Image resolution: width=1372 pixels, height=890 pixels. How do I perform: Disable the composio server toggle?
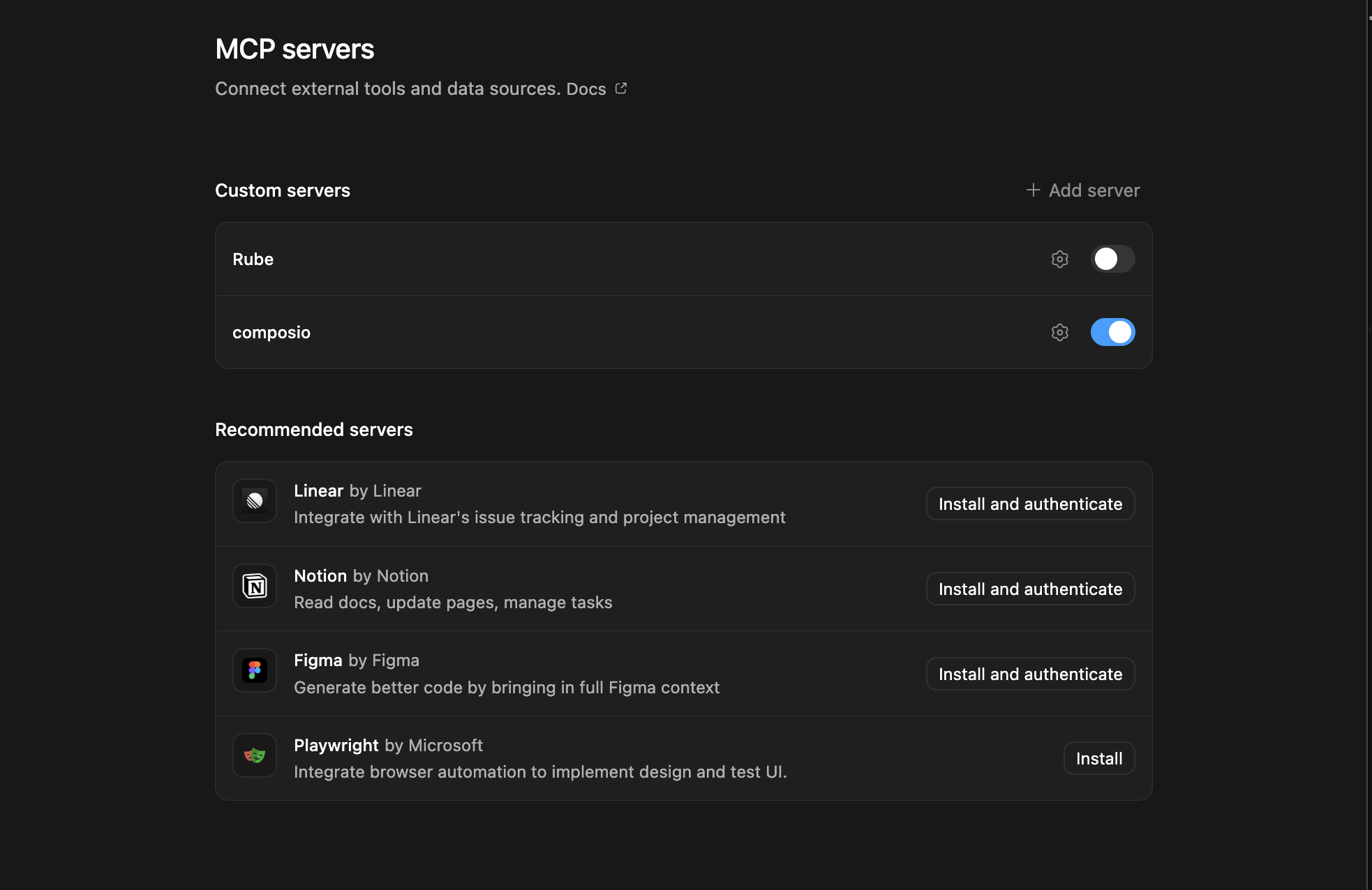(1112, 333)
